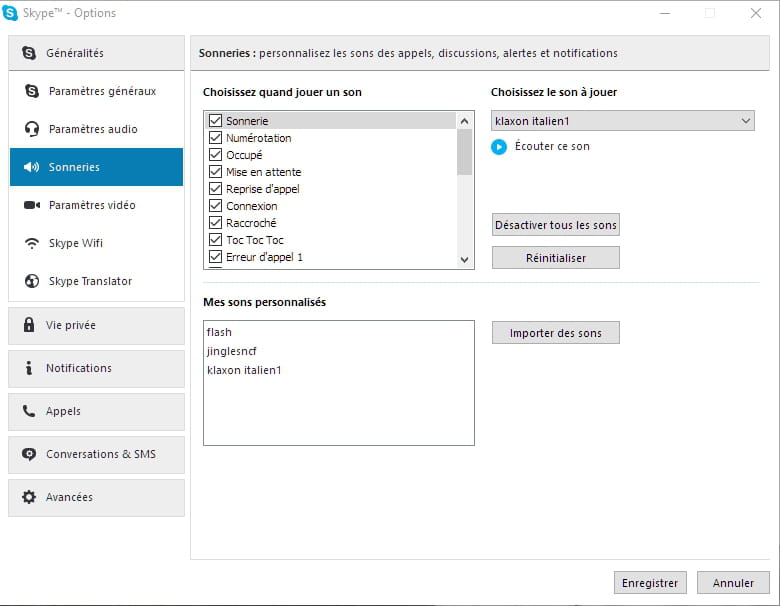Click Désactiver tous les sons button
This screenshot has width=780, height=606.
556,225
